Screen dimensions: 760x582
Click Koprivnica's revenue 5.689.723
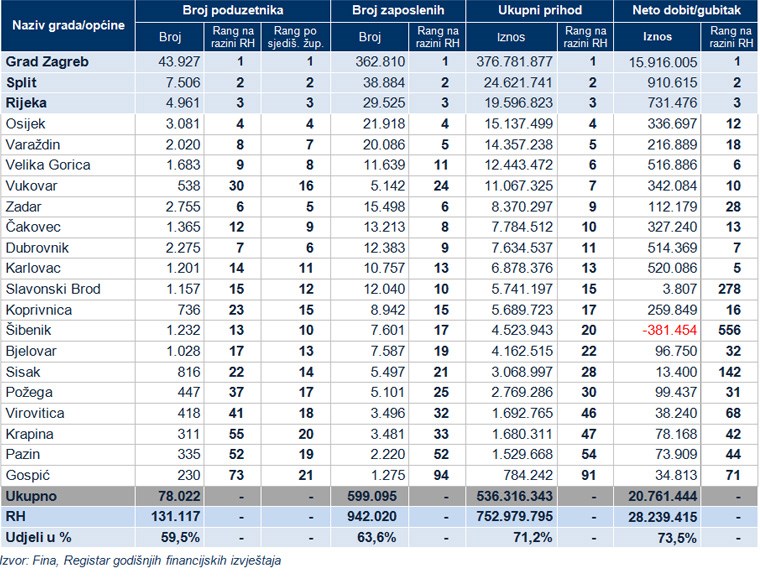click(522, 310)
